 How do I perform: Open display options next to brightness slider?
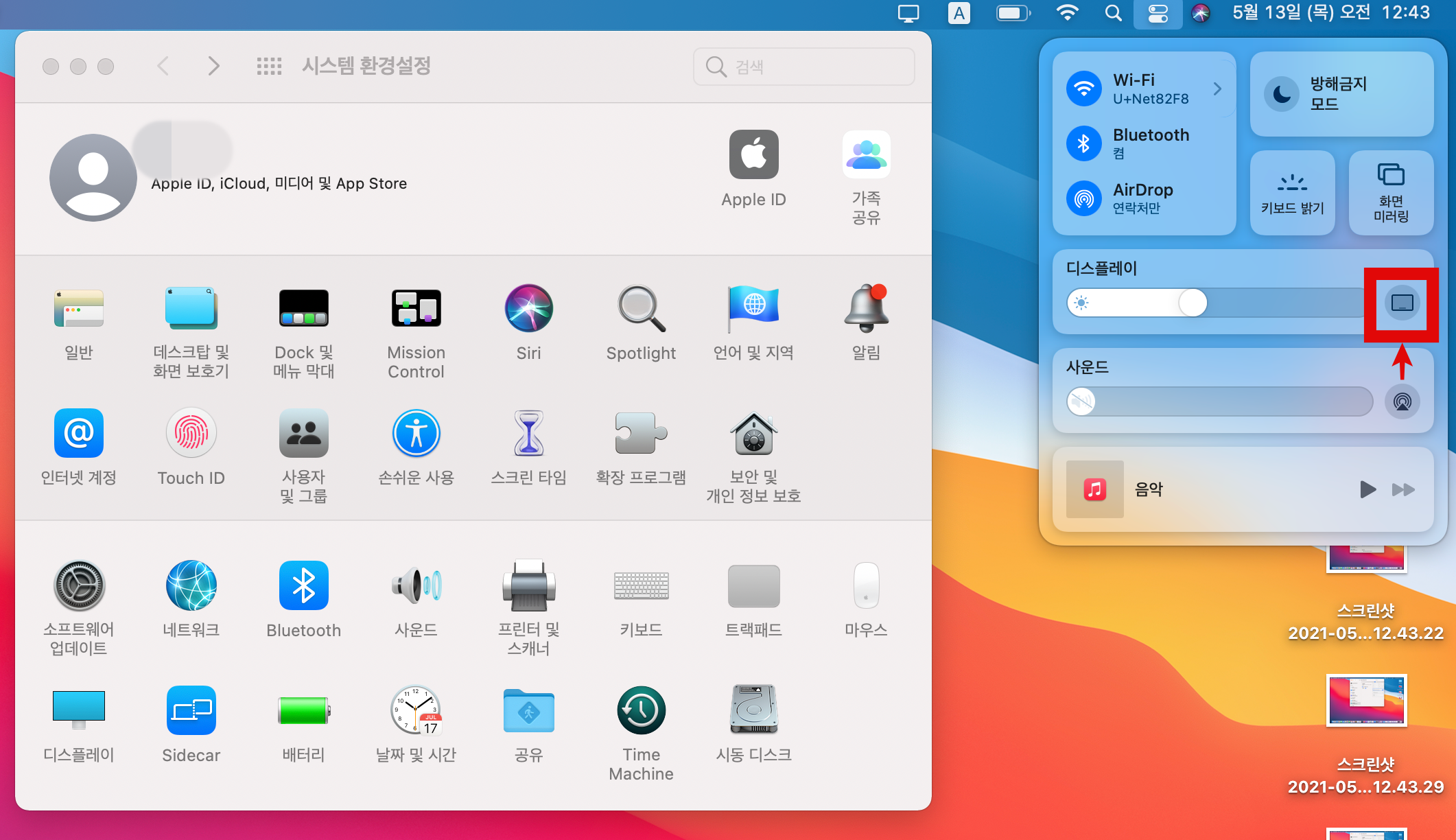(1402, 303)
